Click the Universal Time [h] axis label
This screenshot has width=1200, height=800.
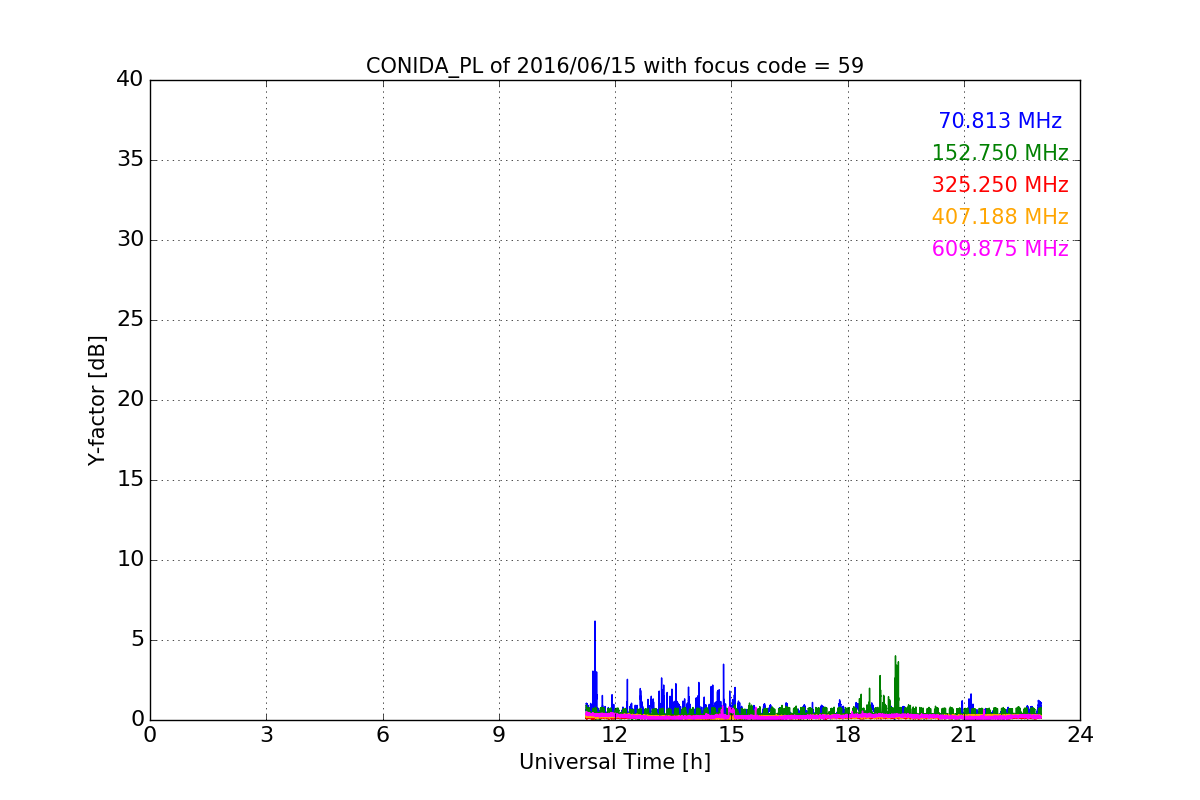614,762
